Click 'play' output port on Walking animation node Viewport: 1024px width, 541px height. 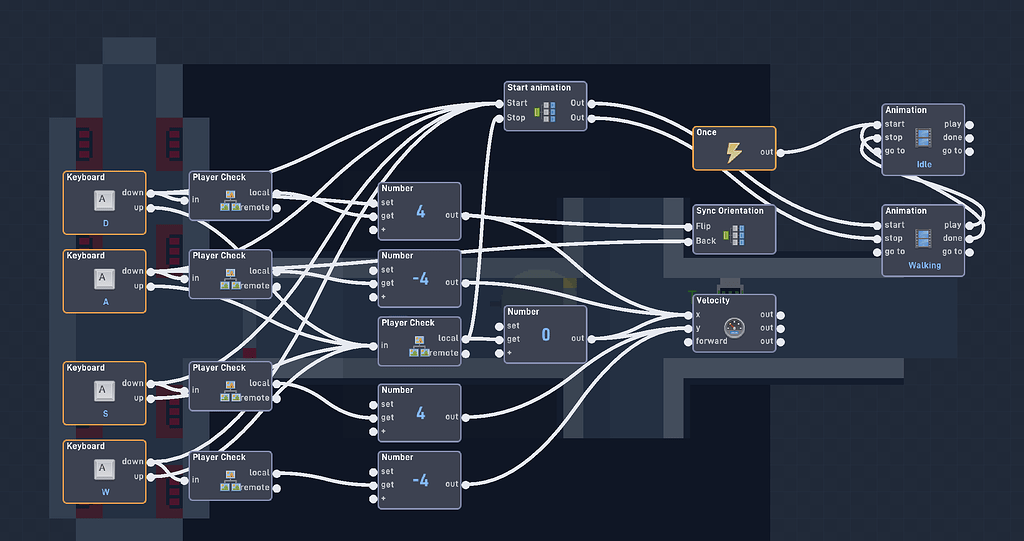click(970, 225)
